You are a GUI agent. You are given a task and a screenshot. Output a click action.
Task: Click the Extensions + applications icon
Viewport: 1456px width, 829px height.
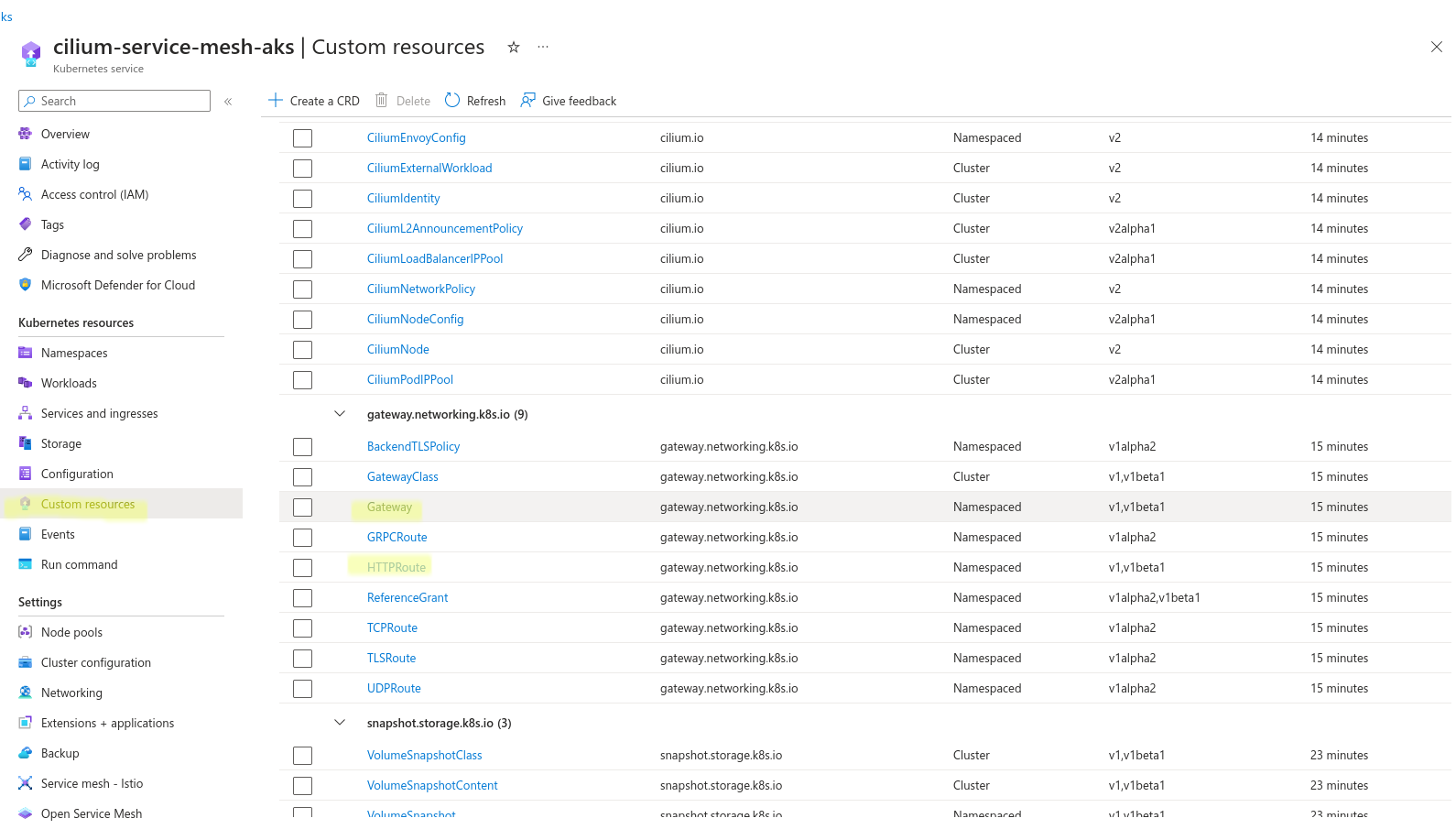[25, 723]
